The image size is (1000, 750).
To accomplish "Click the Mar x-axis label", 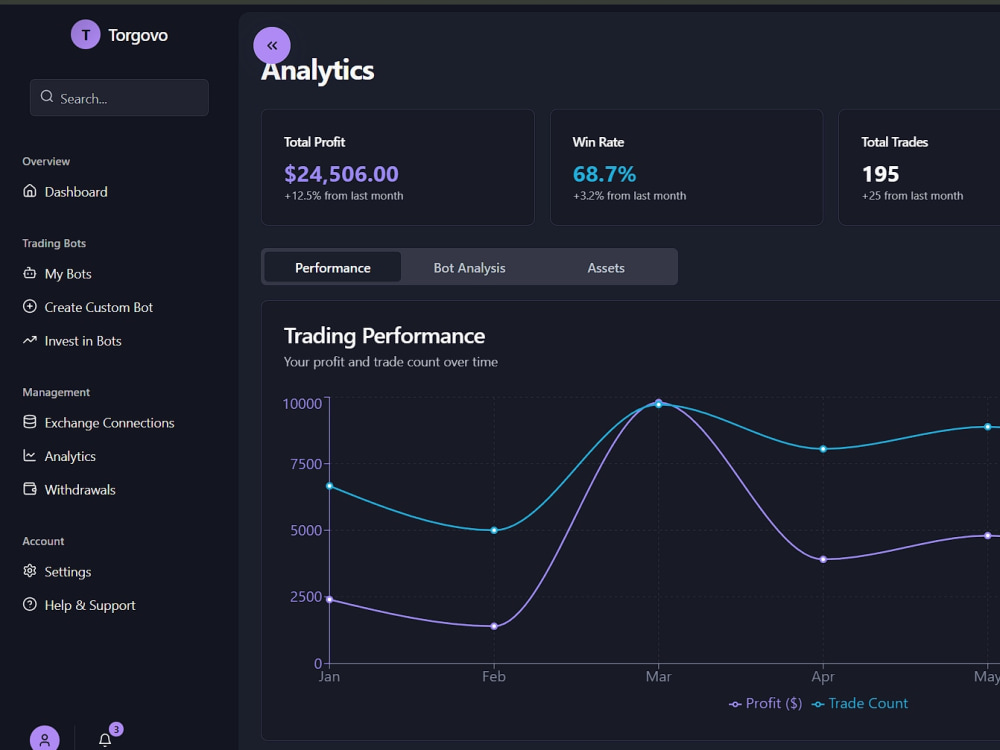I will [x=658, y=676].
